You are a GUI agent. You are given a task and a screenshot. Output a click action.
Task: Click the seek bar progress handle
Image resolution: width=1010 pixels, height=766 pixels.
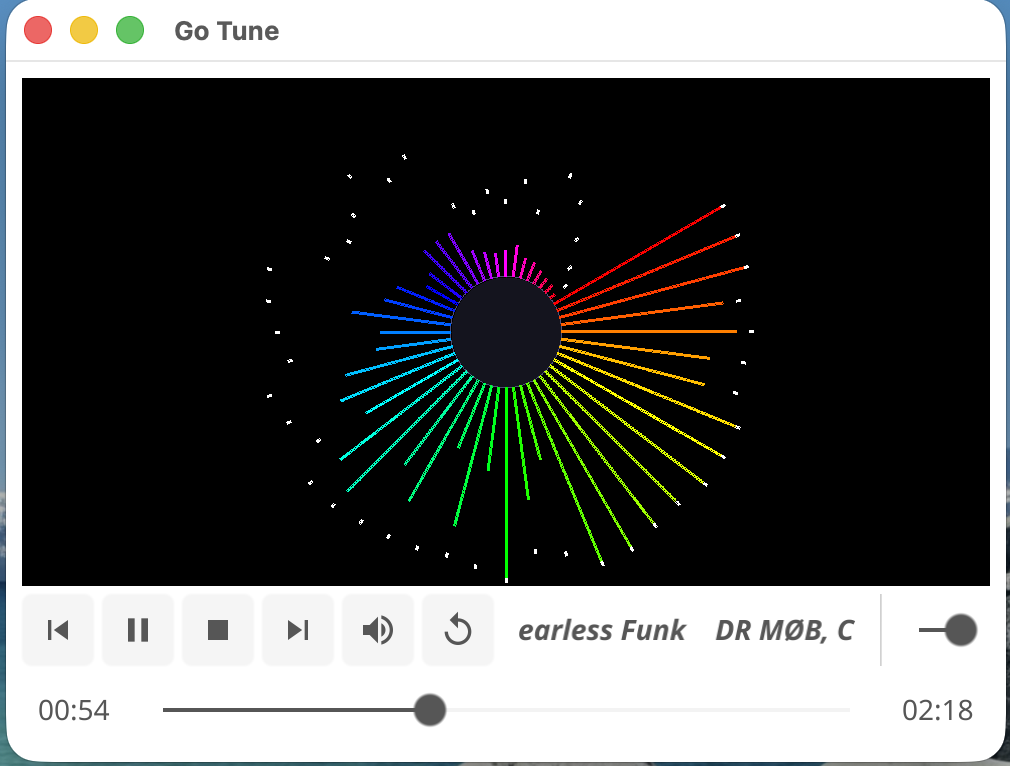coord(430,710)
